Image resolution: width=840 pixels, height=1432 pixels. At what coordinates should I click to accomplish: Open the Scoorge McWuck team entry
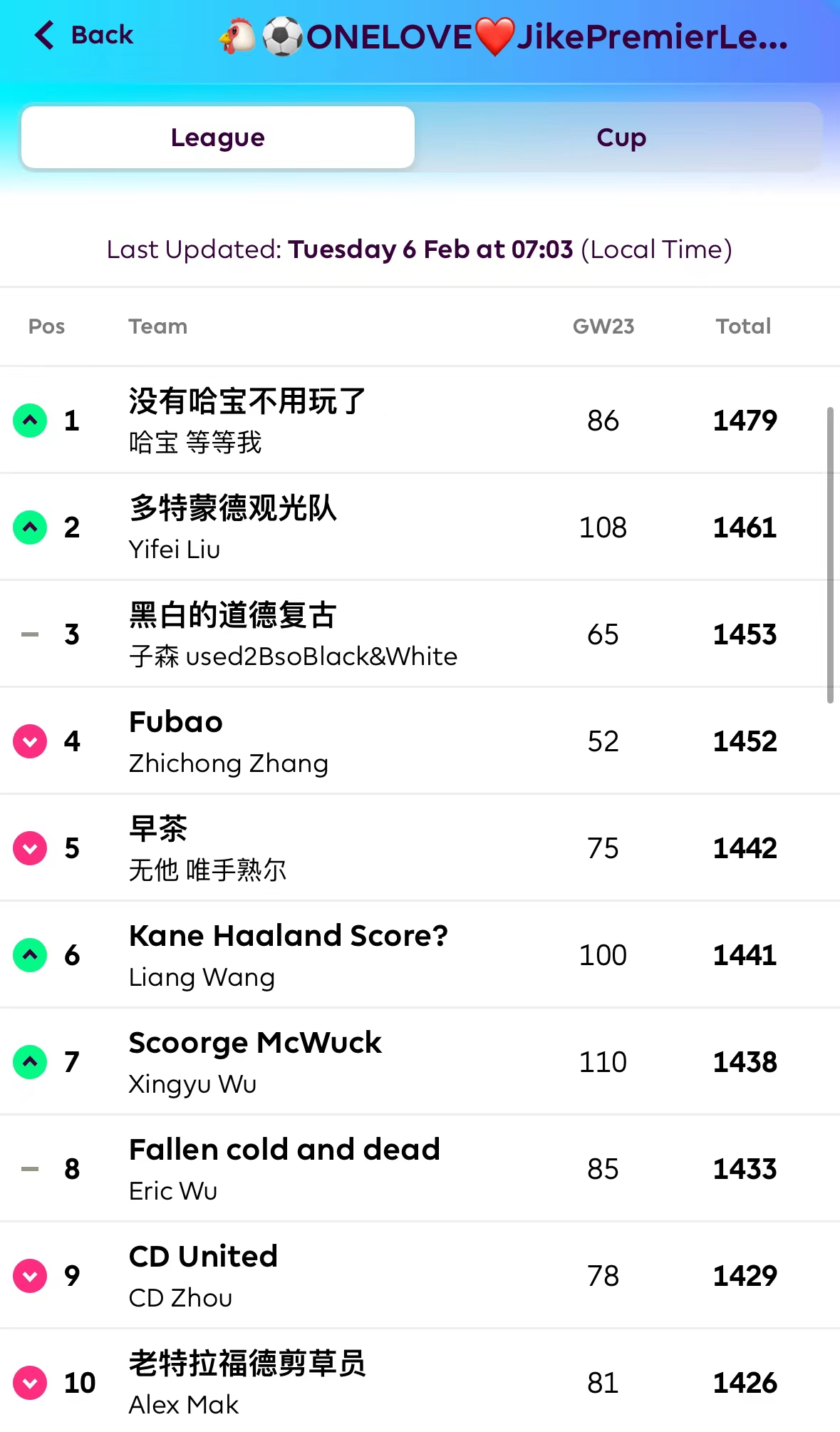click(x=255, y=1044)
